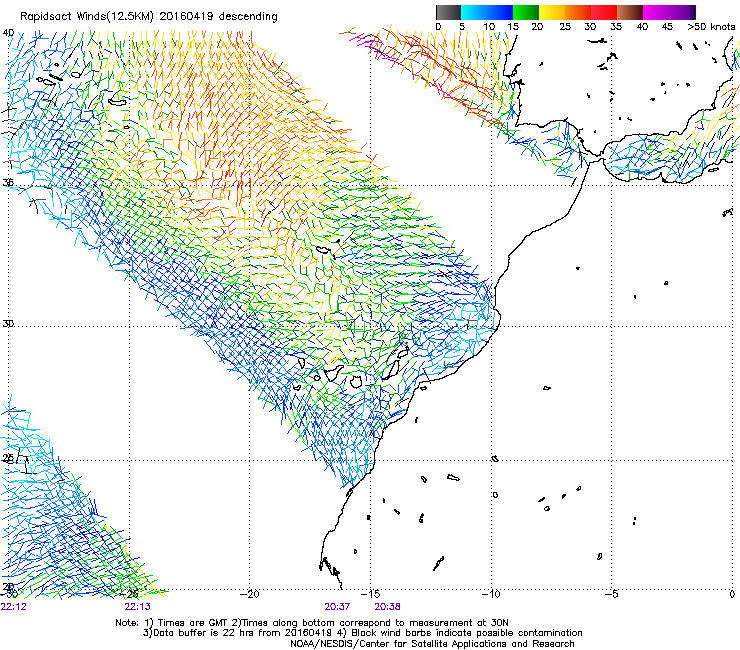Click the NOAA/NESDIS credit line
The image size is (740, 650).
pos(432,644)
